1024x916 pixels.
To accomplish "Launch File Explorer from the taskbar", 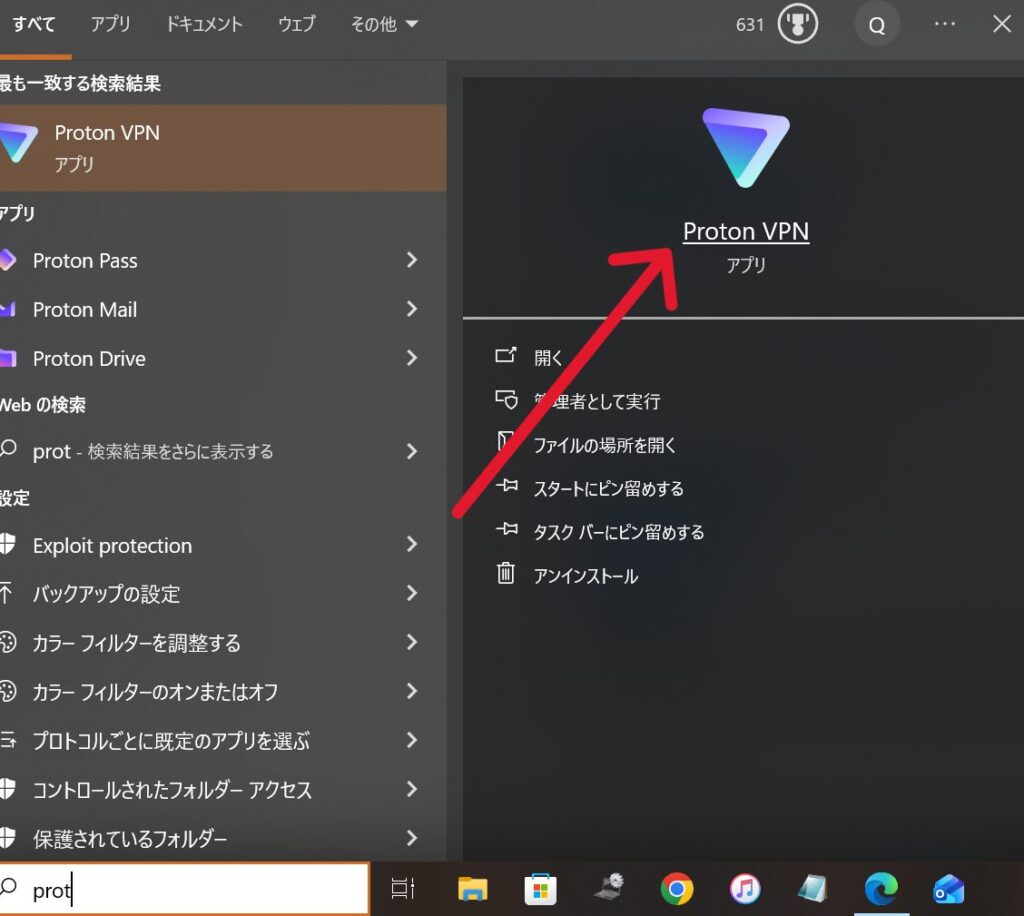I will click(x=472, y=888).
